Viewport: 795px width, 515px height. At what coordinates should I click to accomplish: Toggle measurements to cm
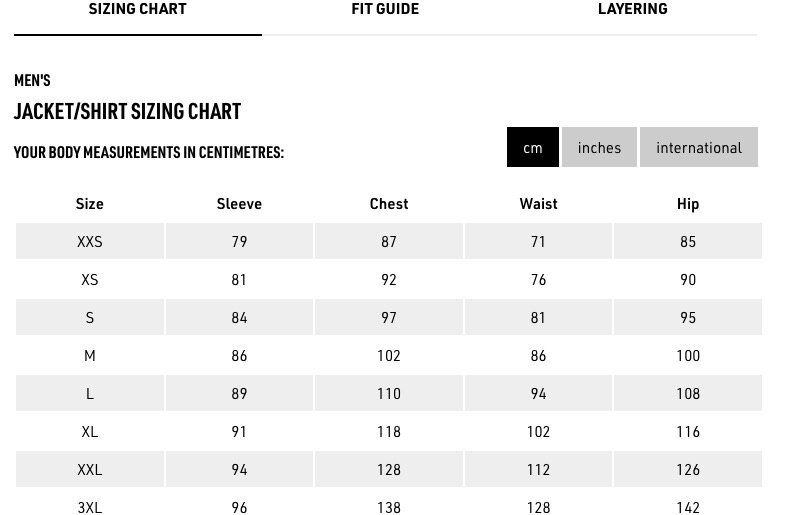pyautogui.click(x=532, y=147)
